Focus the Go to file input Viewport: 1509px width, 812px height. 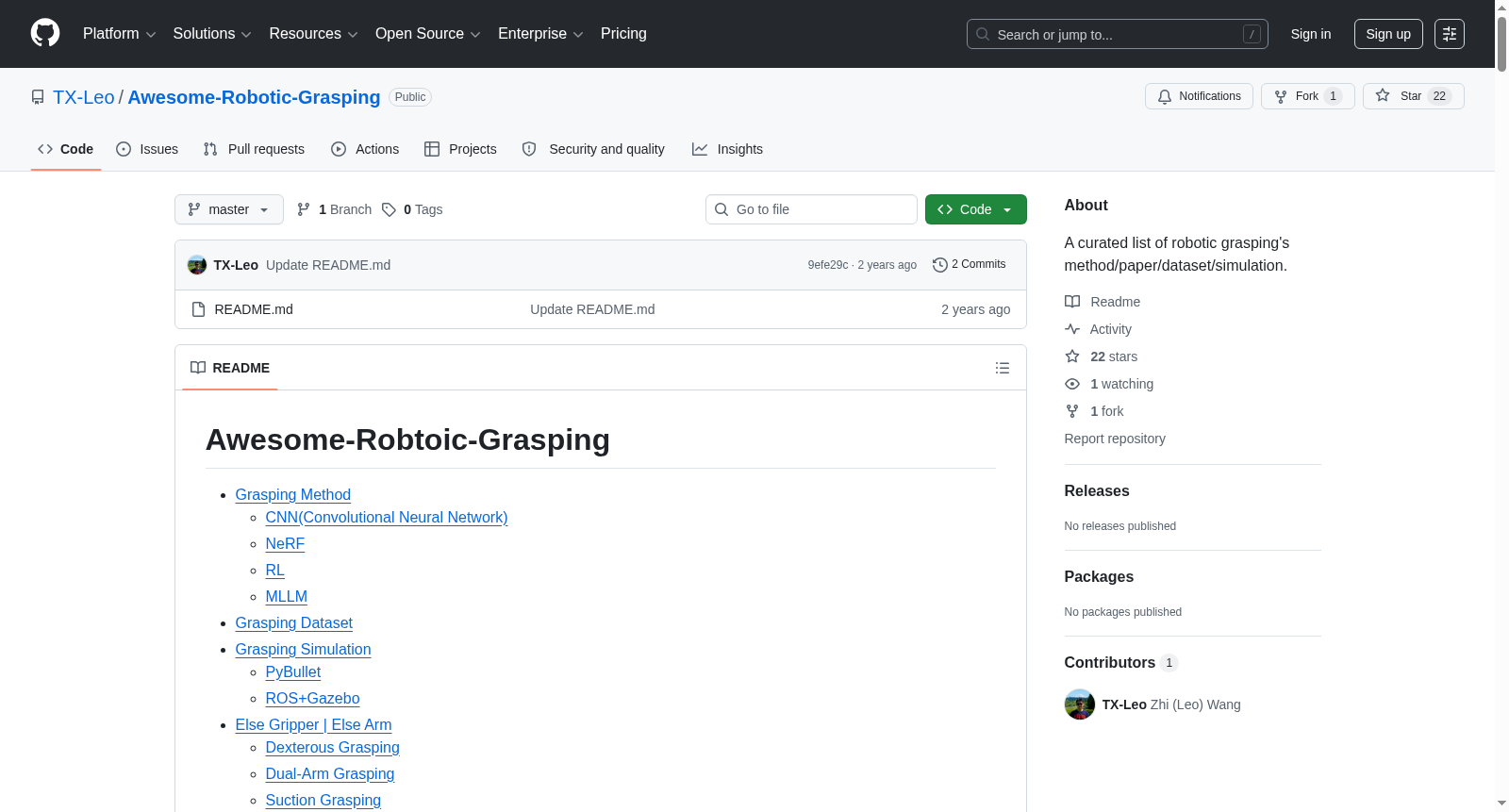[811, 209]
